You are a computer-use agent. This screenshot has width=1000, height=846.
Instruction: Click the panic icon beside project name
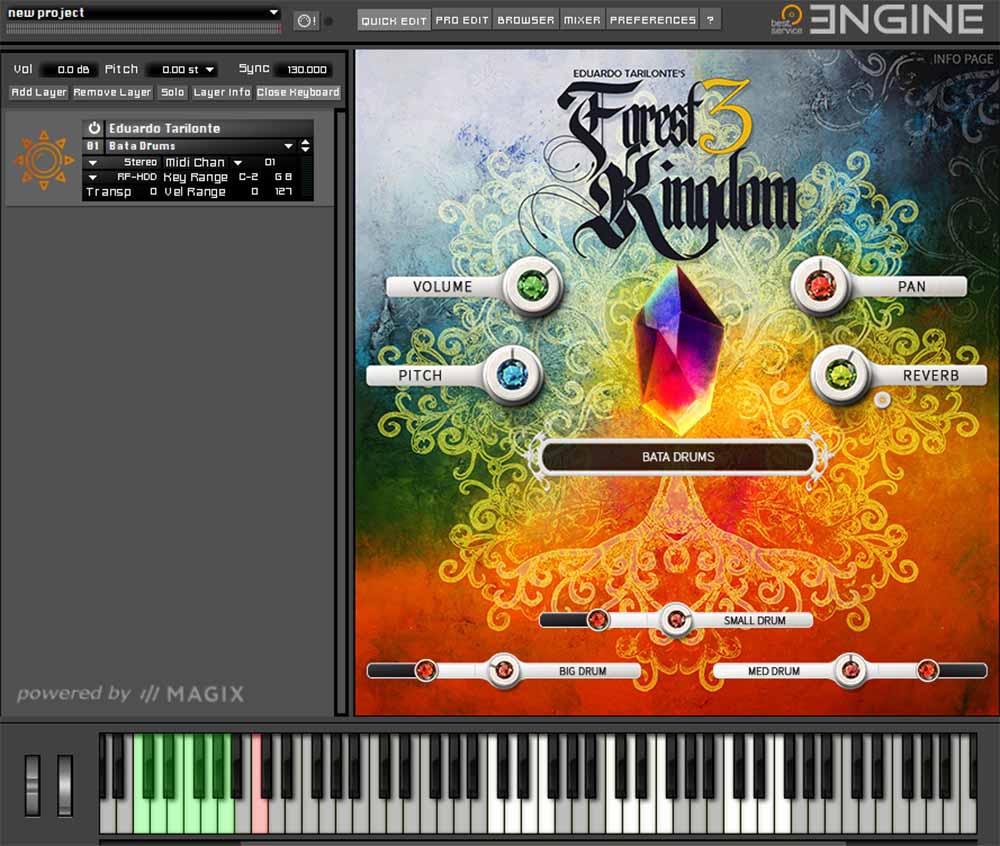tap(306, 20)
